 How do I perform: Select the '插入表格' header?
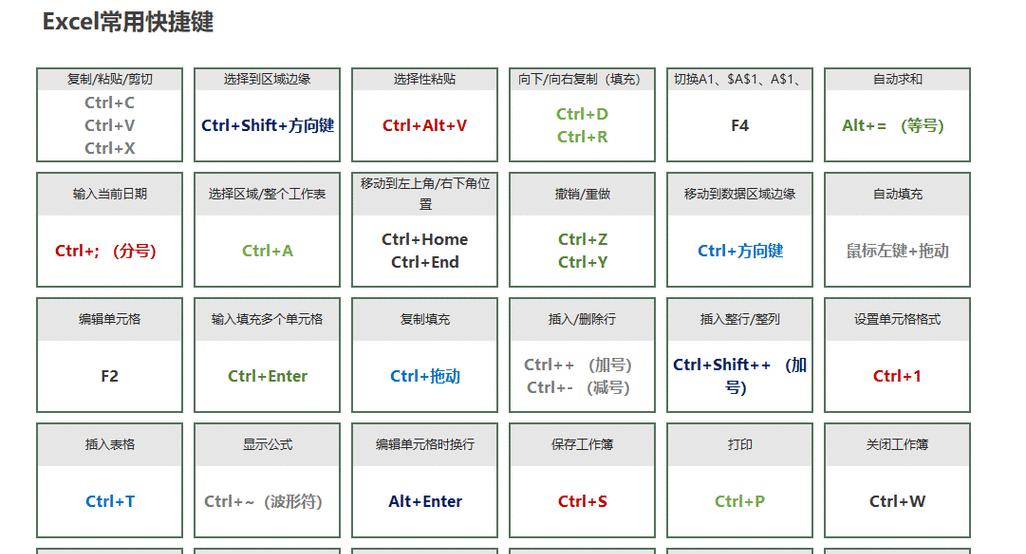click(x=109, y=445)
